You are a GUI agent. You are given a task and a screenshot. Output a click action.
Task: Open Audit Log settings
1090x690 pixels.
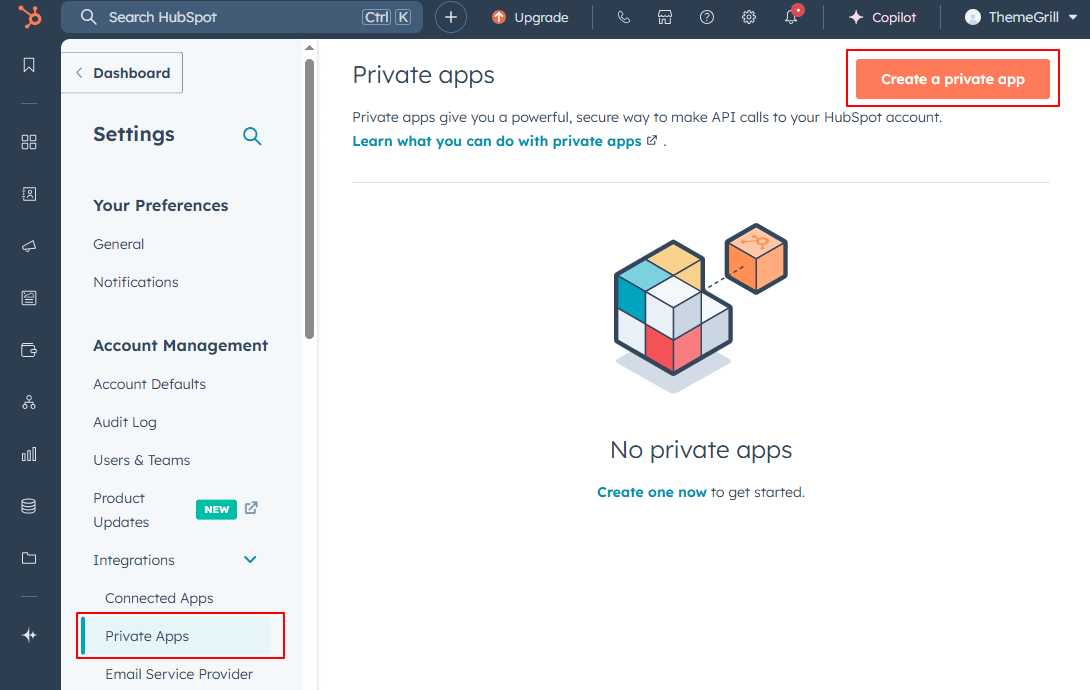click(x=125, y=422)
